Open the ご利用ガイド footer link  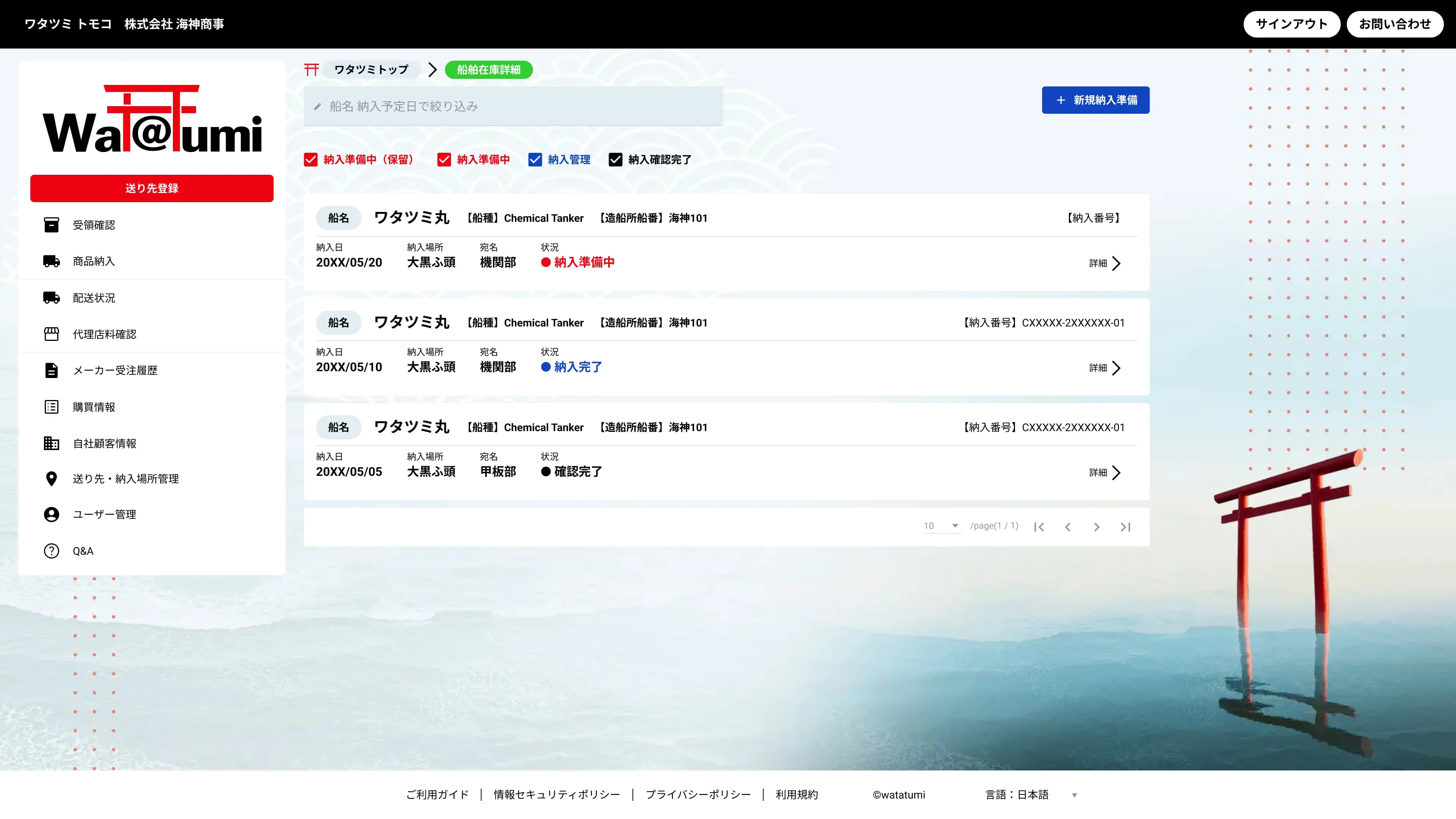438,795
